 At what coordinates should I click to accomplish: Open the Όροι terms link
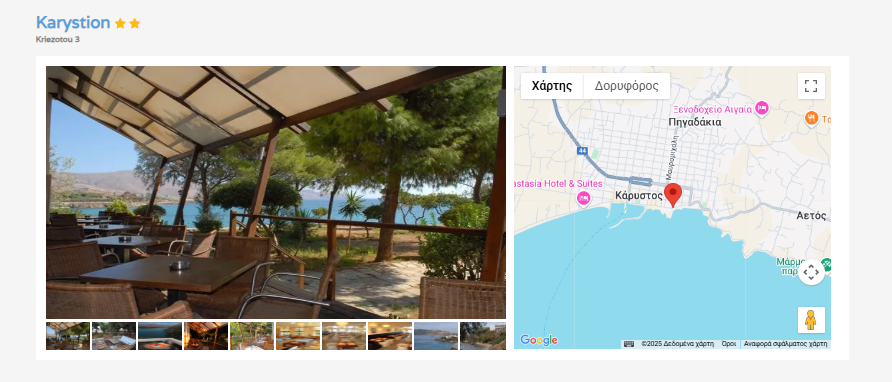[729, 344]
